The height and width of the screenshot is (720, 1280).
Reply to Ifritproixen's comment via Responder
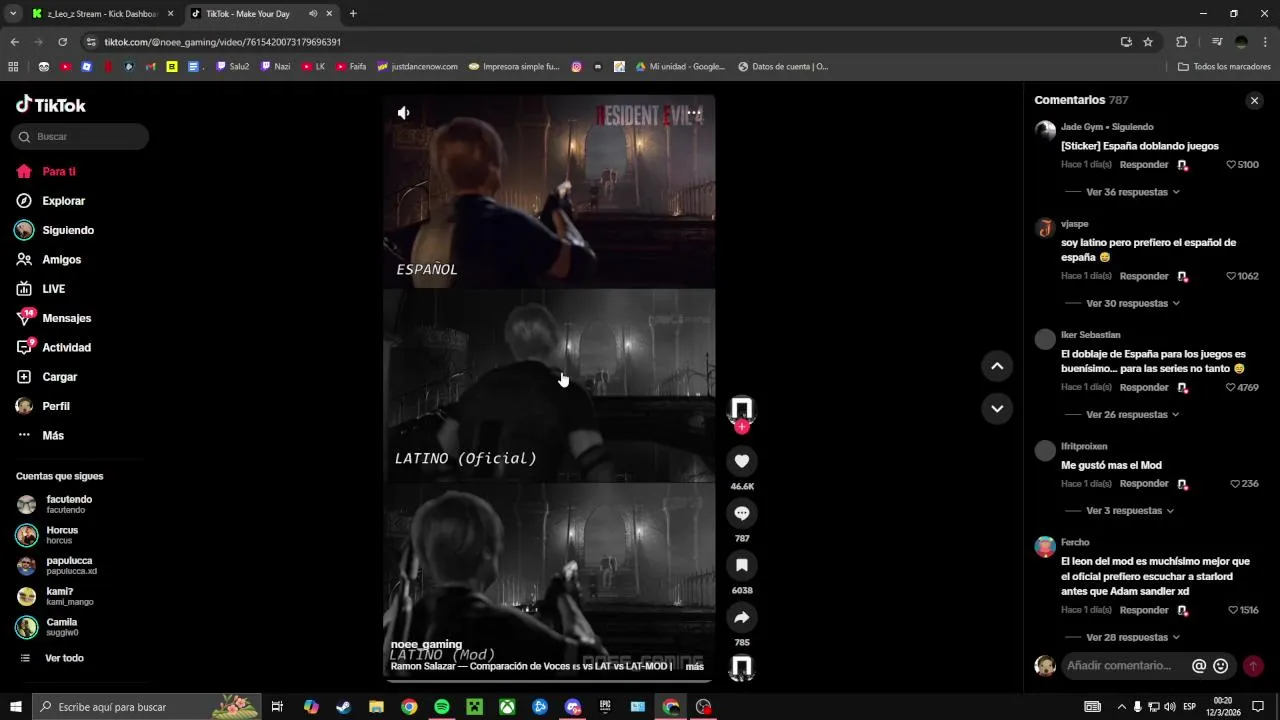(1144, 484)
